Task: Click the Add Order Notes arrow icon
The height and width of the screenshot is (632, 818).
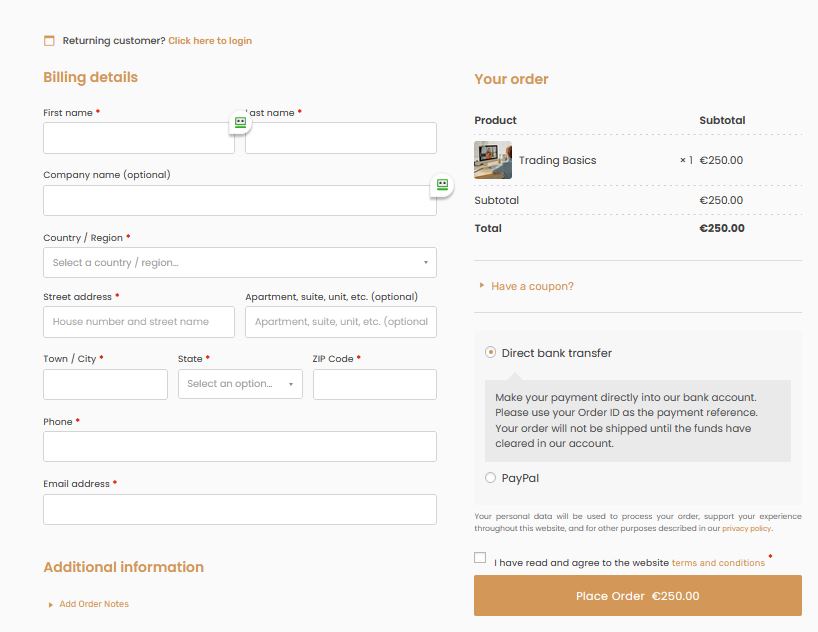Action: pos(51,604)
